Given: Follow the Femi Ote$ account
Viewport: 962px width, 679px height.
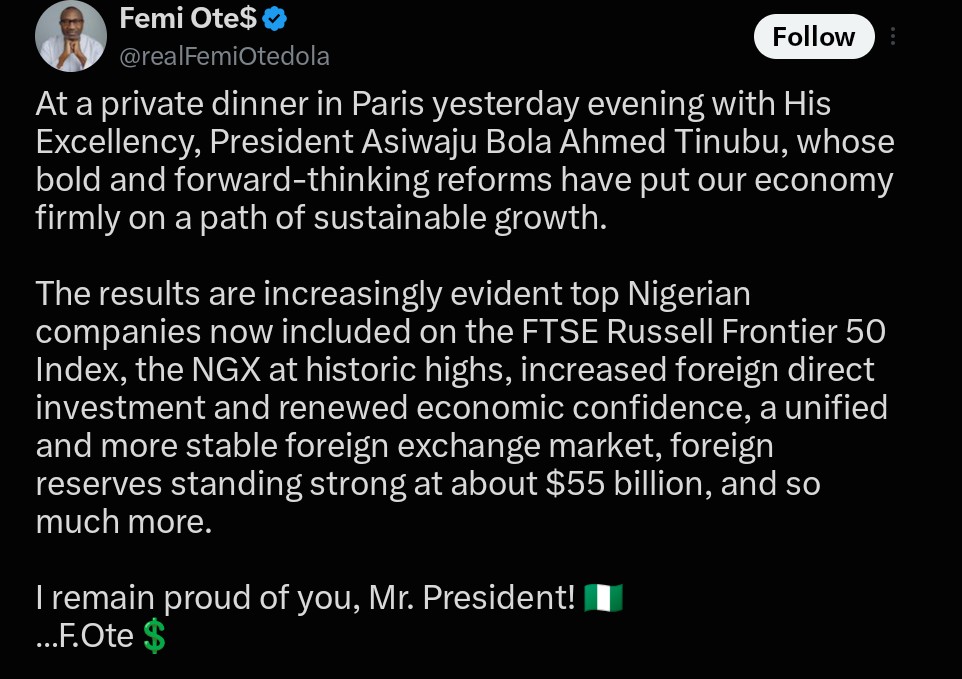Looking at the screenshot, I should [x=814, y=36].
